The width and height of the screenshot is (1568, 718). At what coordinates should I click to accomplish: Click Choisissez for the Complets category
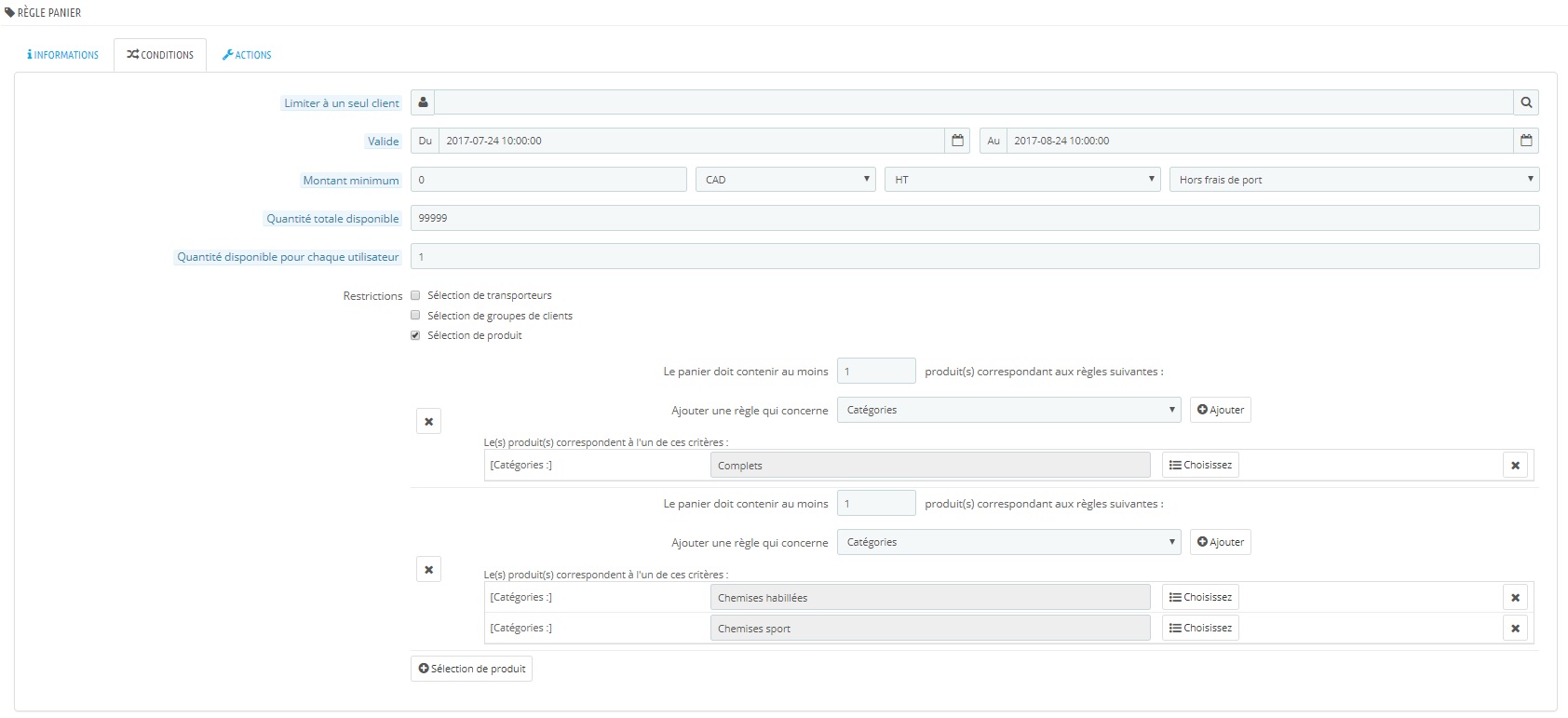1200,465
